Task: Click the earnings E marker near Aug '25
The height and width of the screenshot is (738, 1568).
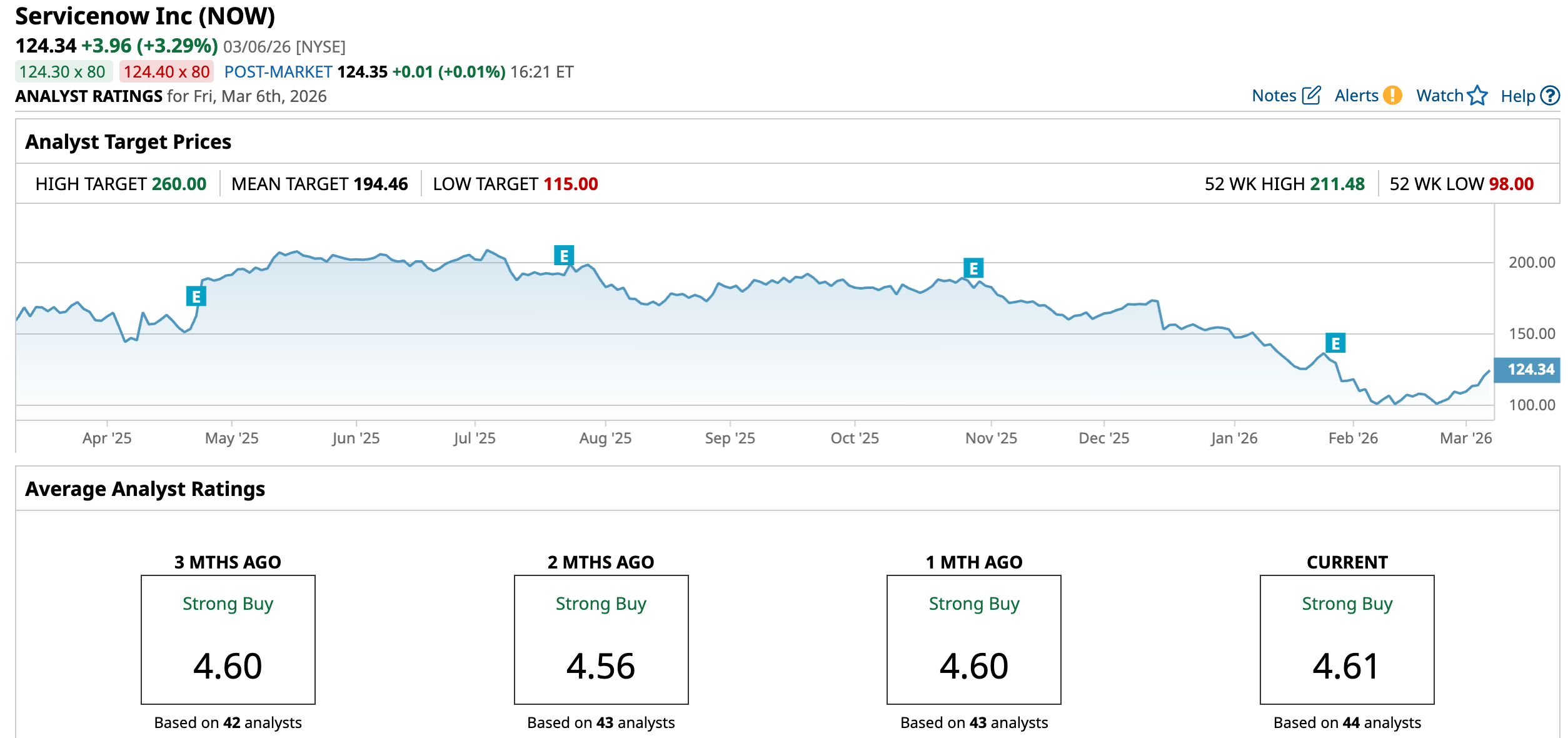Action: [564, 256]
